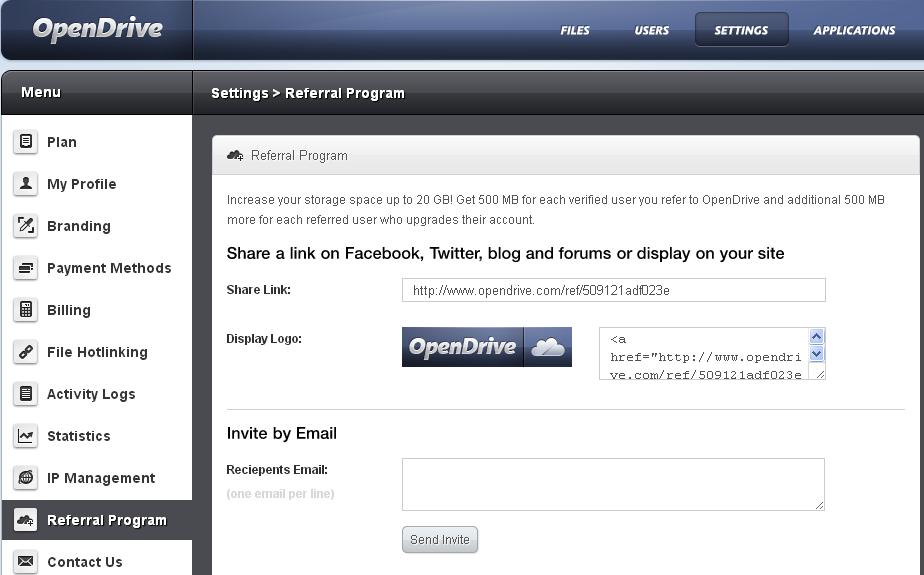Image resolution: width=924 pixels, height=575 pixels.
Task: Click the IP Management globe icon
Action: tap(25, 477)
